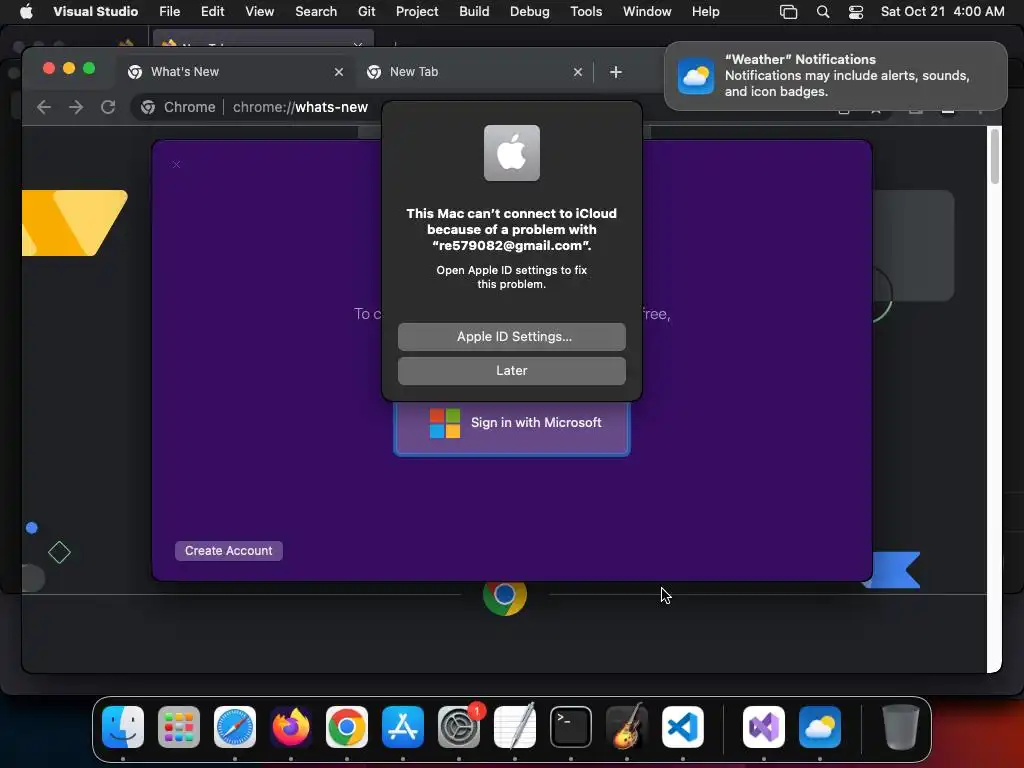Switch to the New Tab tab
The image size is (1024, 768).
(x=475, y=72)
